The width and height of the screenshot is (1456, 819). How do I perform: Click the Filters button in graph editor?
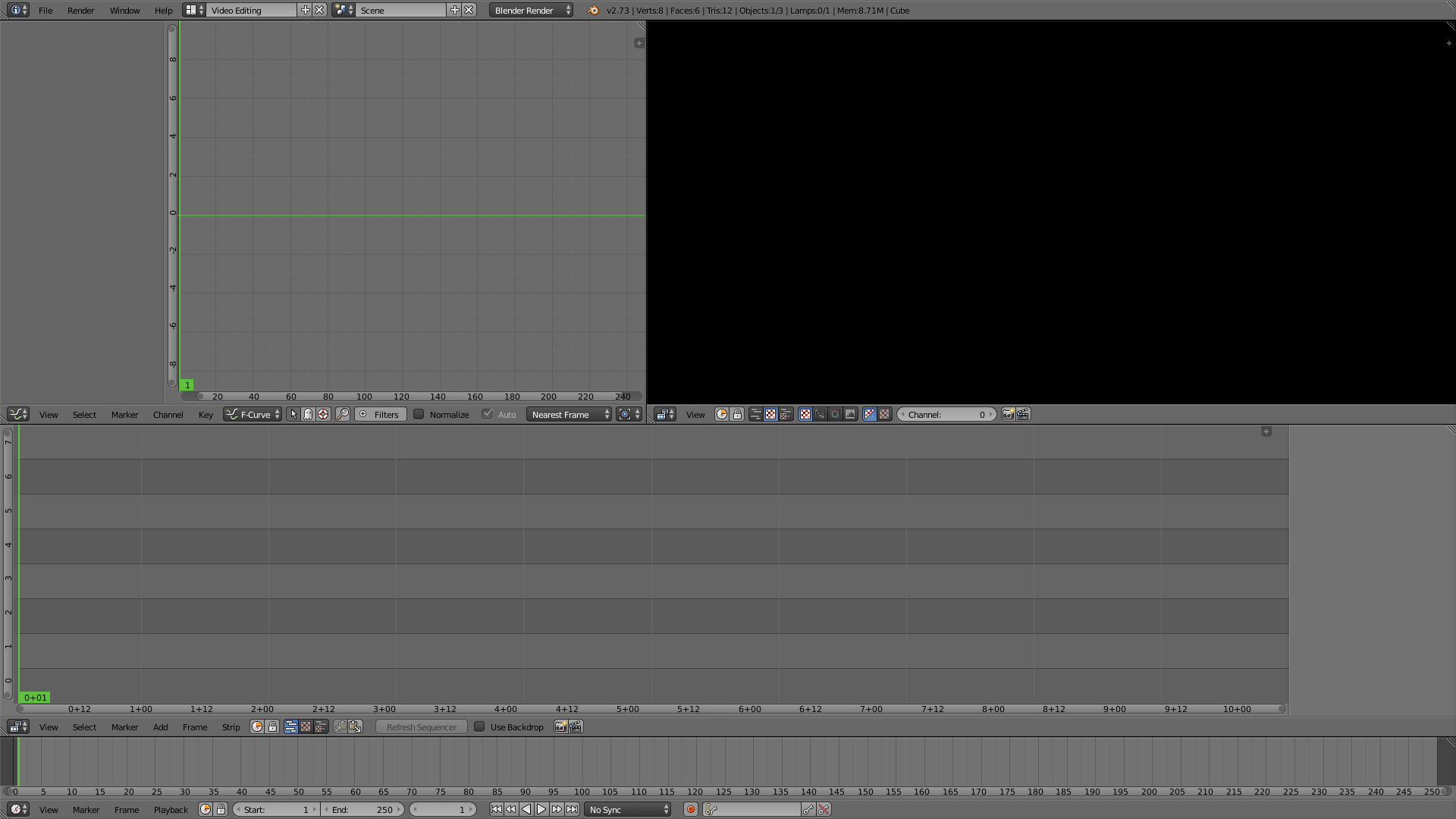coord(380,414)
